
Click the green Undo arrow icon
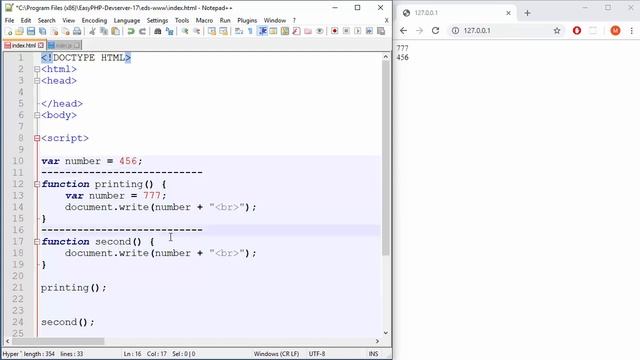(131, 31)
